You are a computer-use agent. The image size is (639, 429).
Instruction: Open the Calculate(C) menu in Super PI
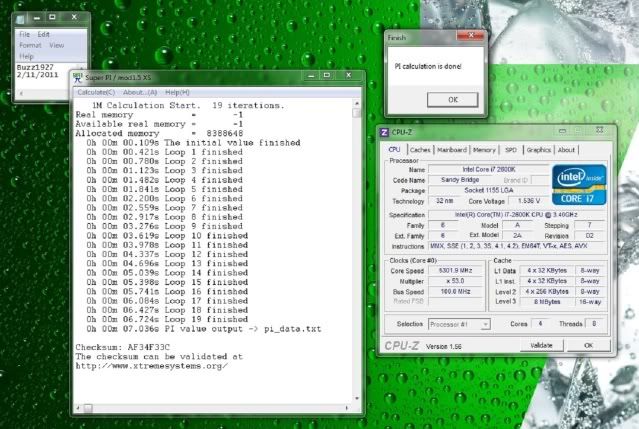[x=96, y=92]
